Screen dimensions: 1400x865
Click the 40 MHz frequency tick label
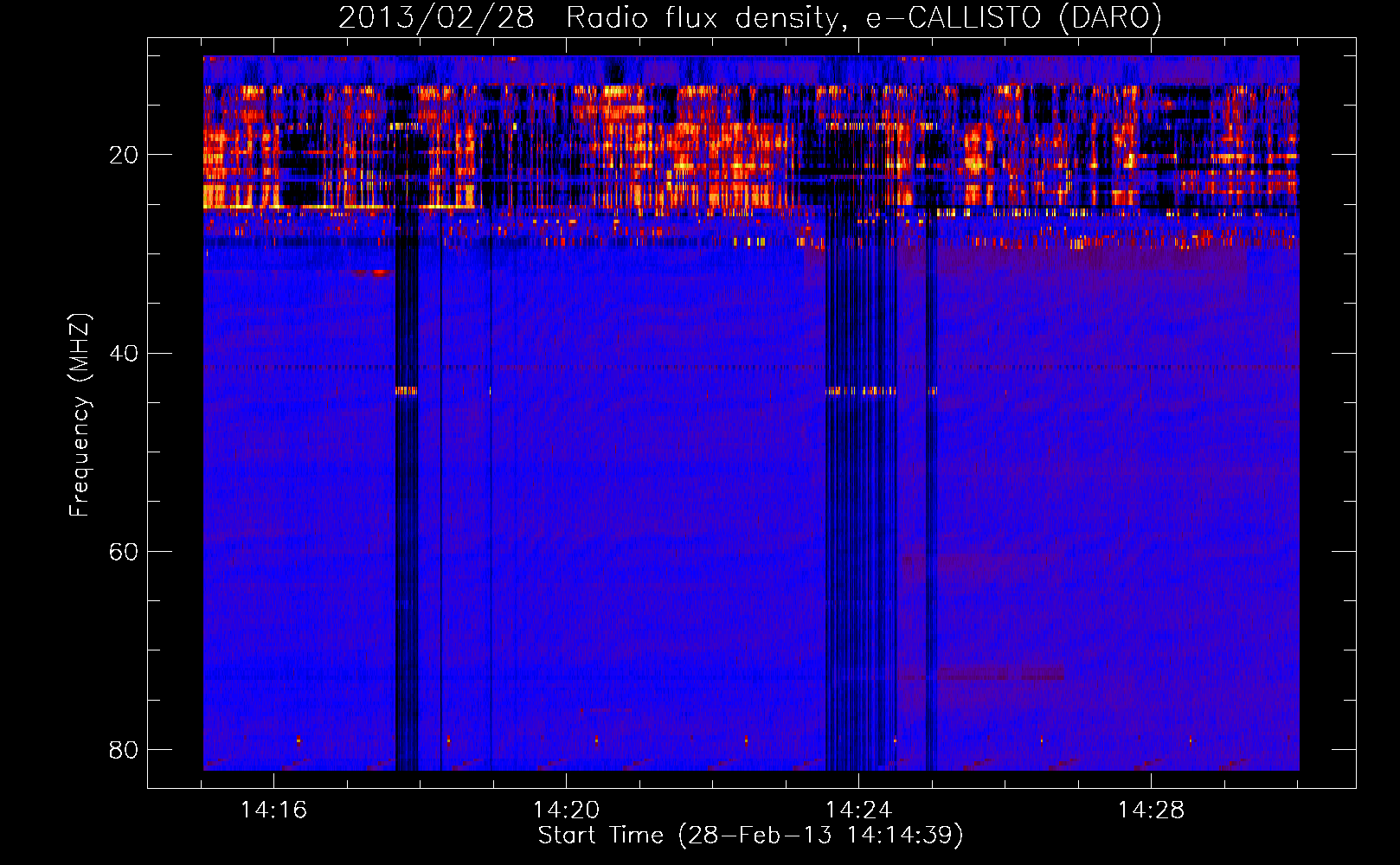[x=124, y=353]
